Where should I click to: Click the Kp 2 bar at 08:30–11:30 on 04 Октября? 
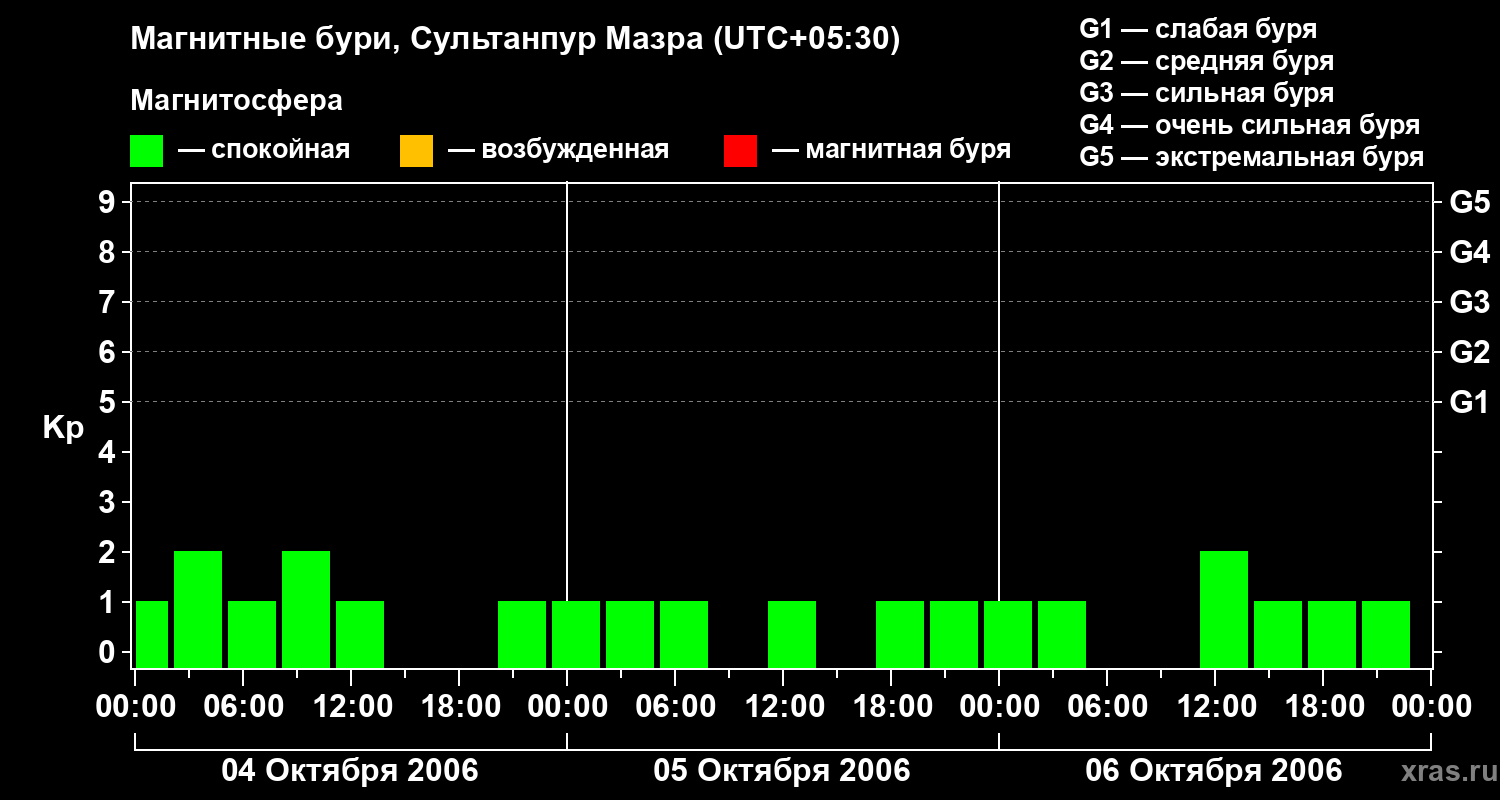(306, 609)
